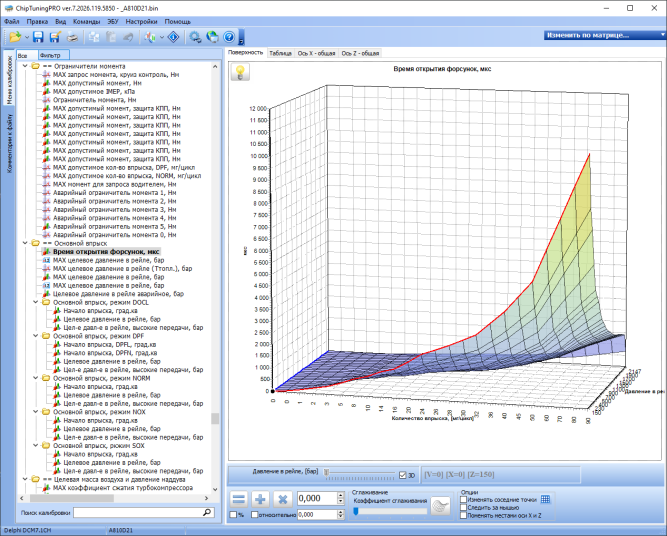This screenshot has width=667, height=536.
Task: Check Изменять соседние точки option
Action: pos(464,499)
